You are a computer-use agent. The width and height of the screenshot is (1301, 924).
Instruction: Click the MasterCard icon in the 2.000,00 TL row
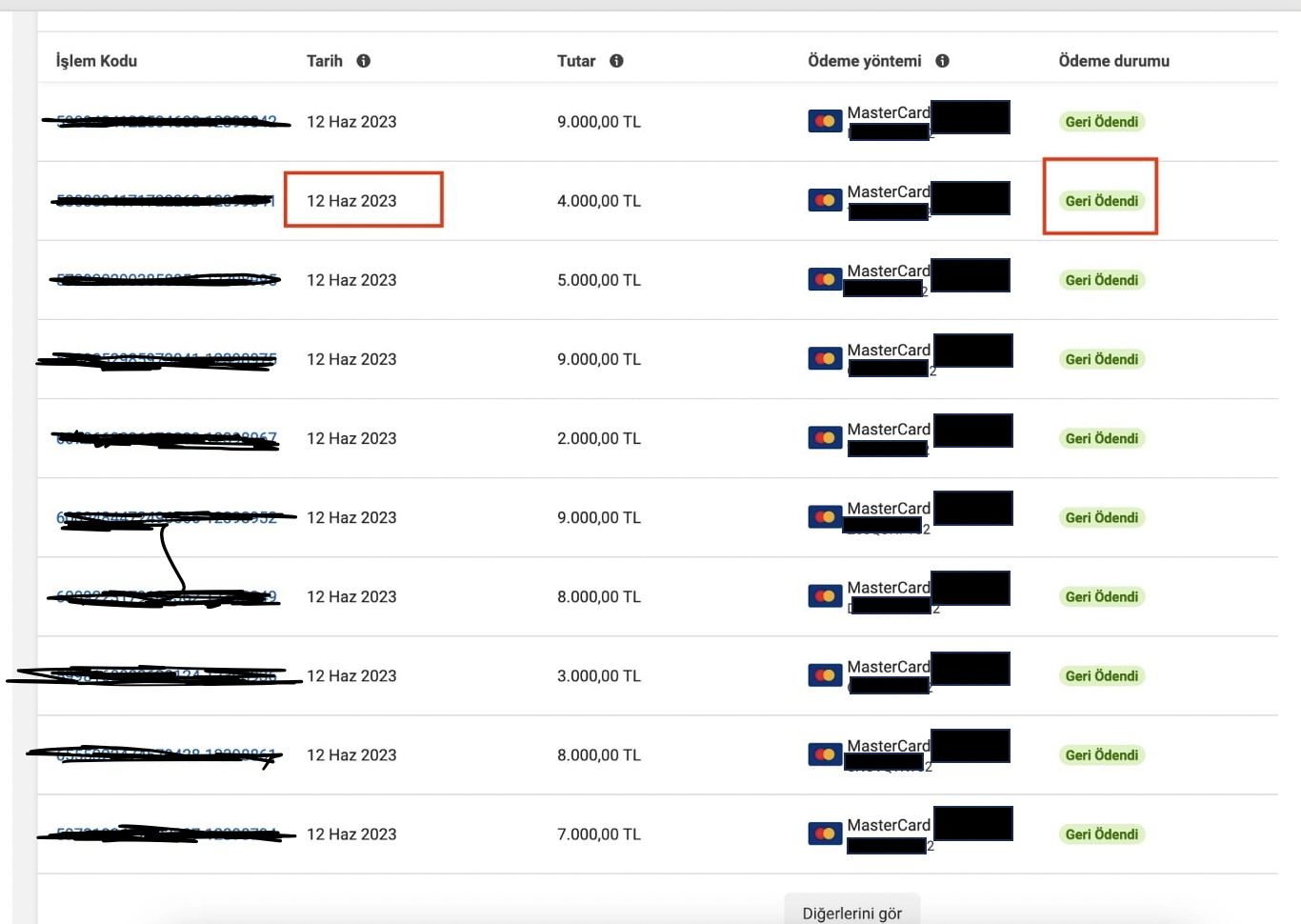[x=825, y=437]
